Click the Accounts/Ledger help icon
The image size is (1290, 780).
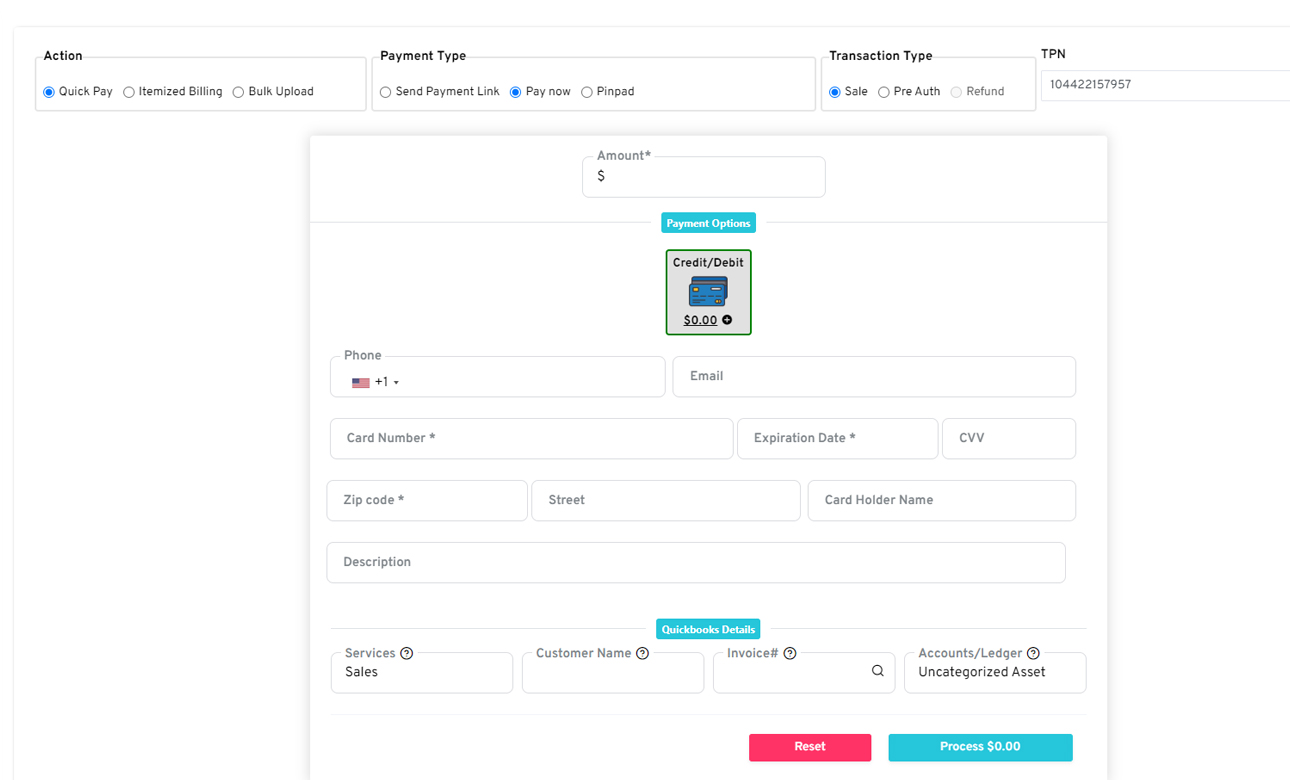click(x=1034, y=654)
